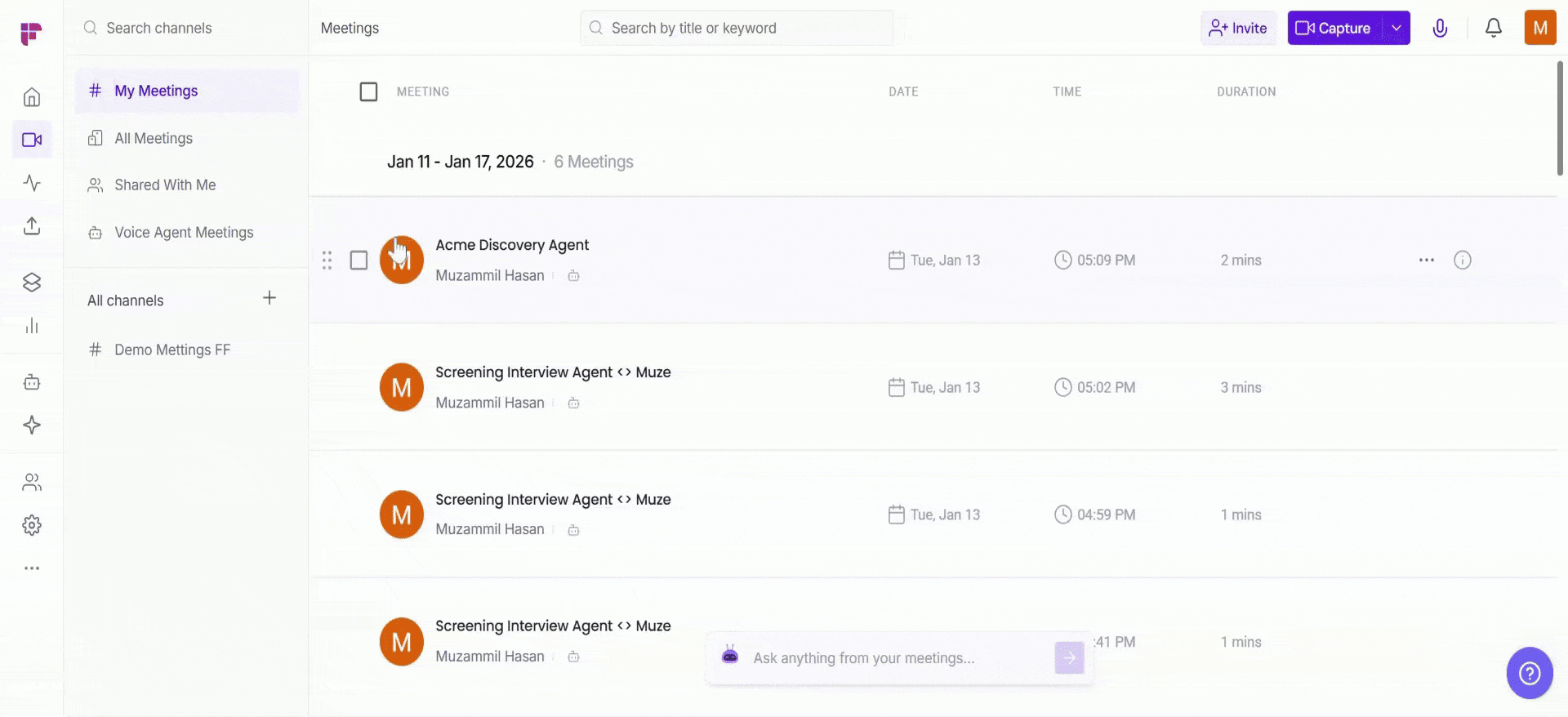This screenshot has width=1568, height=717.
Task: Click the 04:59 PM time value
Action: (x=1106, y=515)
